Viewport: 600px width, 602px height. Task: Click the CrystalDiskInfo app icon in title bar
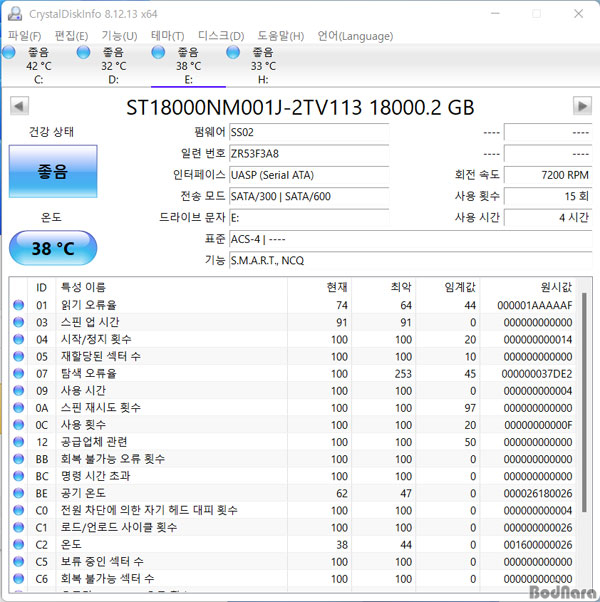coord(15,13)
